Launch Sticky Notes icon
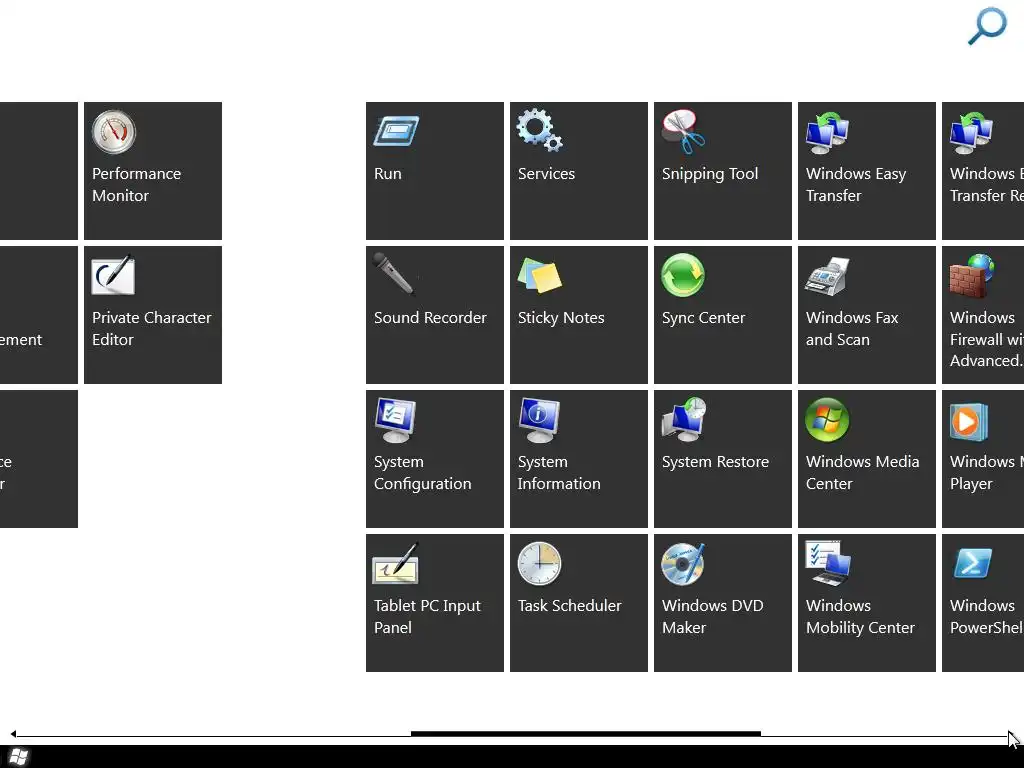The image size is (1024, 768). (x=539, y=275)
